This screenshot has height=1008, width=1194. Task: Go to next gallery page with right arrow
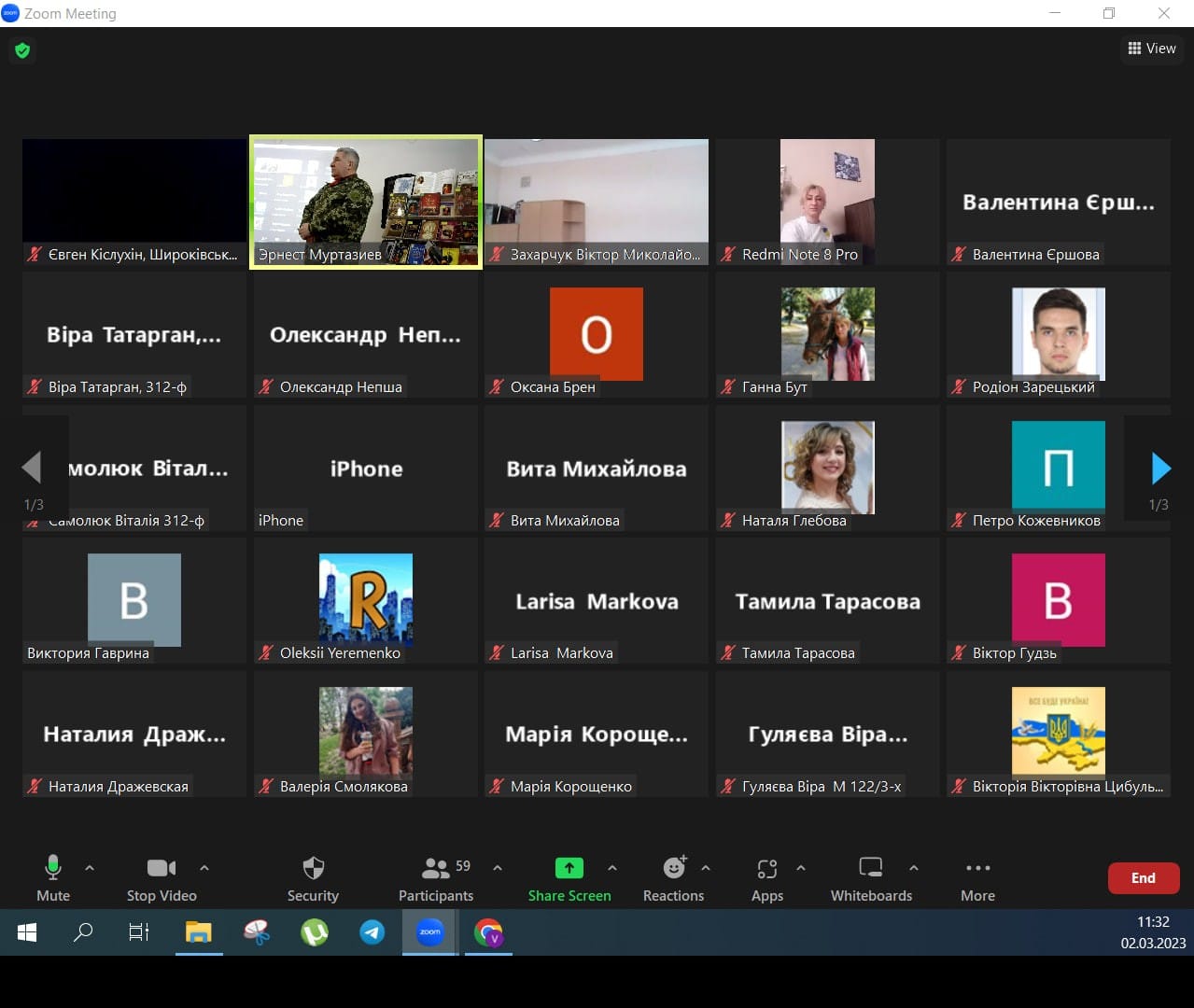1160,469
